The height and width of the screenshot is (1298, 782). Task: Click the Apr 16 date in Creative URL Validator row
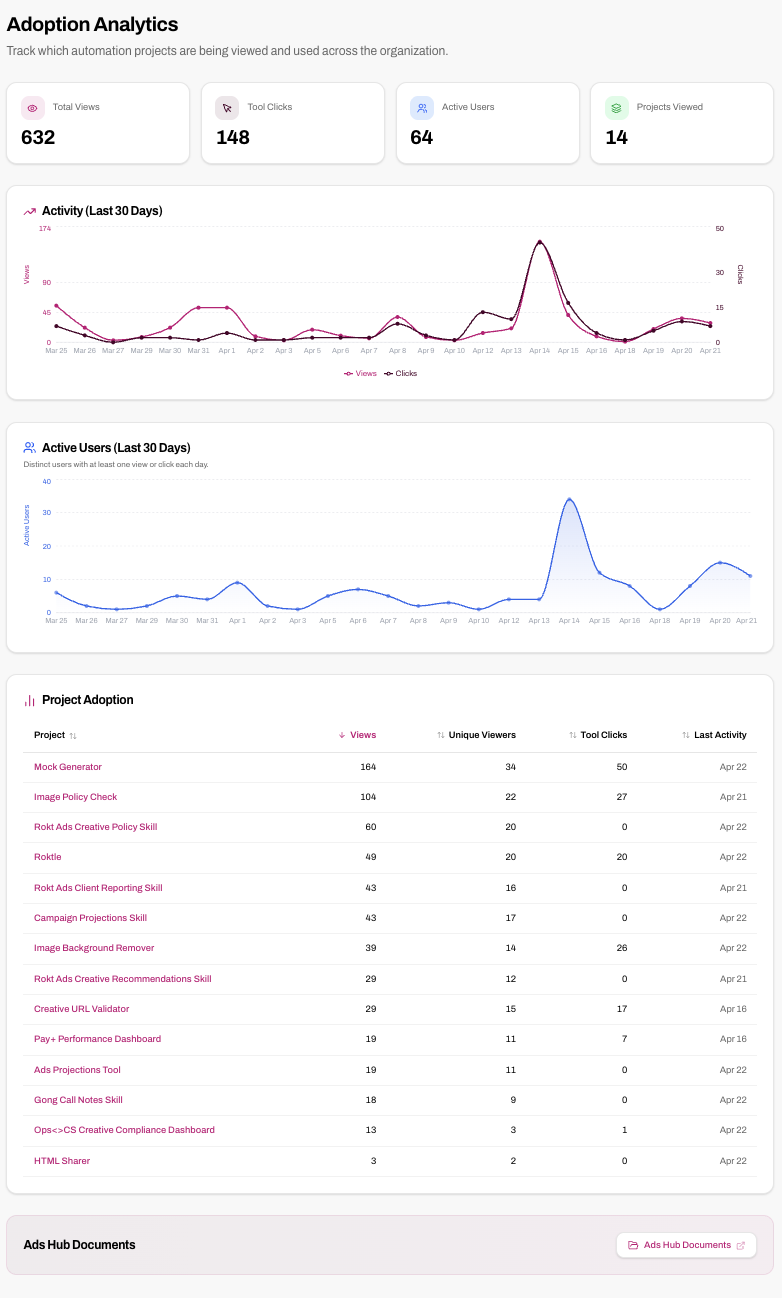(733, 1009)
